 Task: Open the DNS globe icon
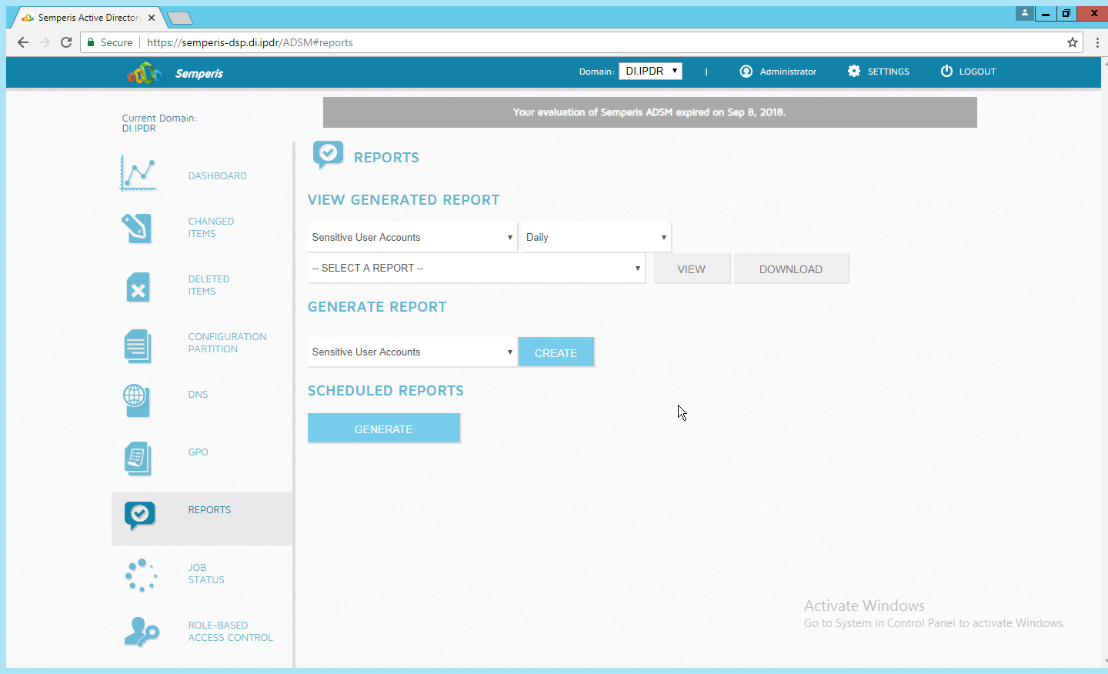click(x=136, y=398)
